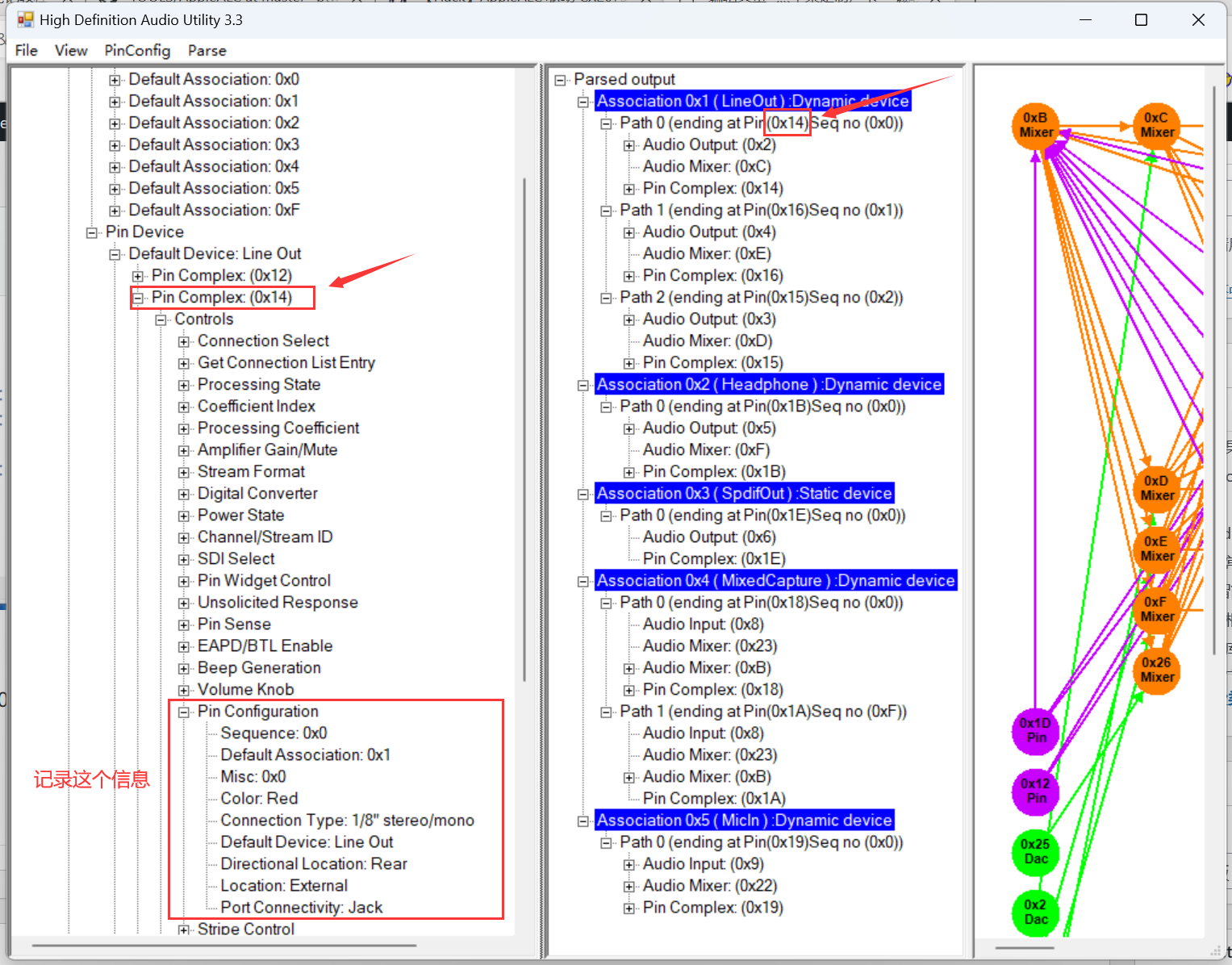Screen dimensions: 1232x965
Task: Select Color: Red pin configuration entry
Action: tap(259, 798)
